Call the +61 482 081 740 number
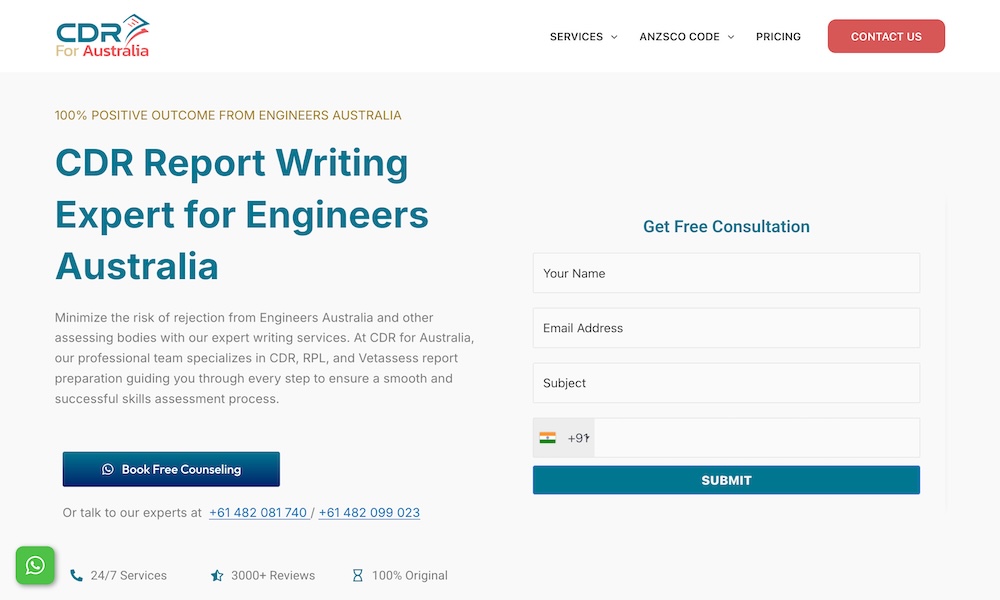The image size is (1000, 600). (258, 513)
